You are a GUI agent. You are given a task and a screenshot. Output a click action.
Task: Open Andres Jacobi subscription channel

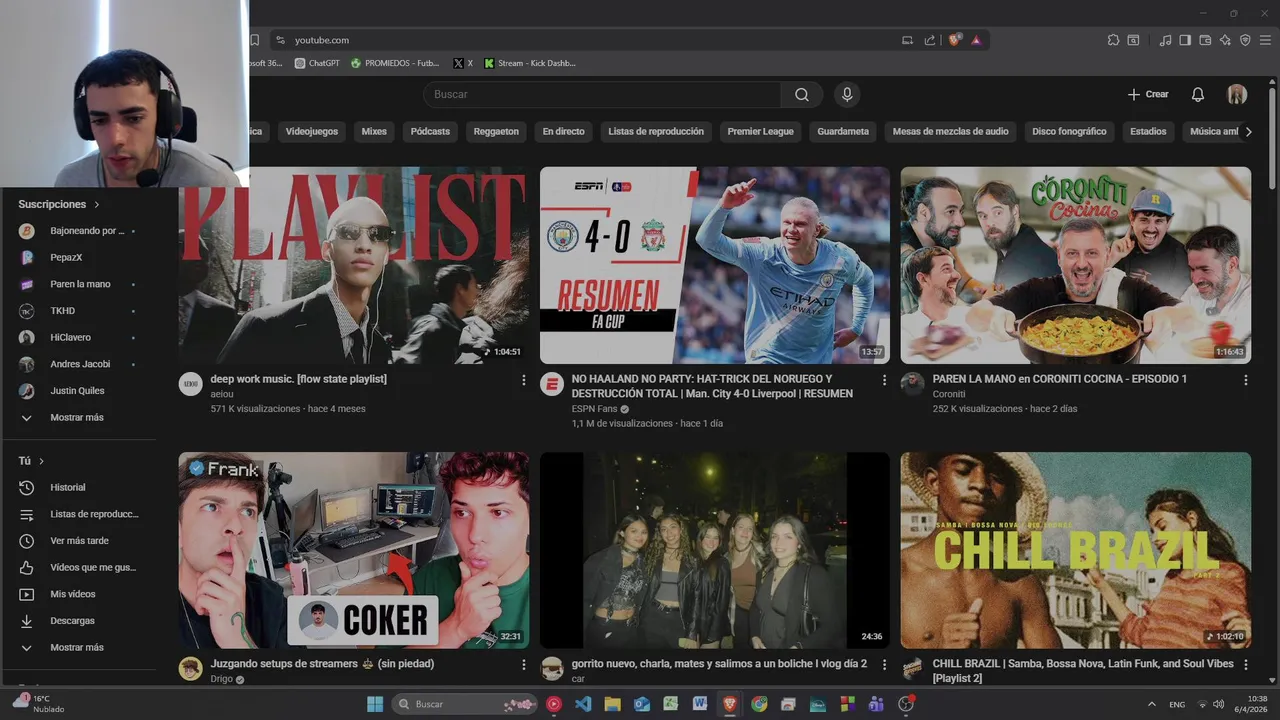coord(78,364)
